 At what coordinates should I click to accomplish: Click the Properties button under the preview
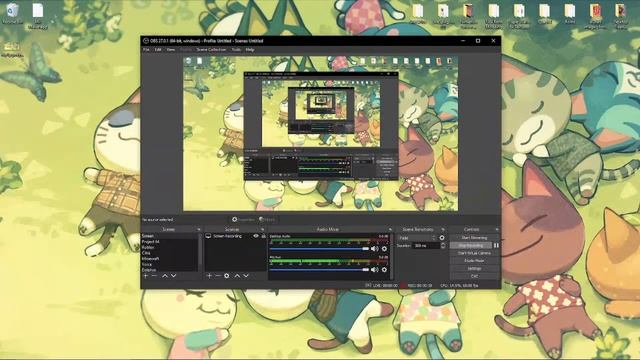pyautogui.click(x=242, y=220)
